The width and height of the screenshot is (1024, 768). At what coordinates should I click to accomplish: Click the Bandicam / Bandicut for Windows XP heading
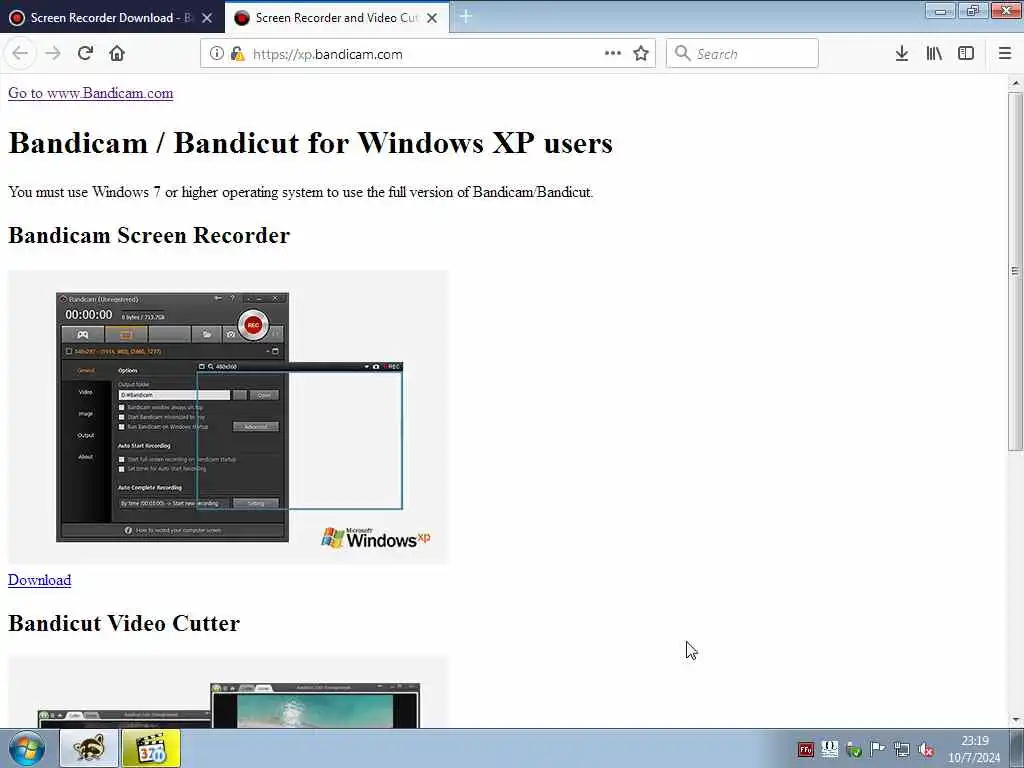coord(310,143)
